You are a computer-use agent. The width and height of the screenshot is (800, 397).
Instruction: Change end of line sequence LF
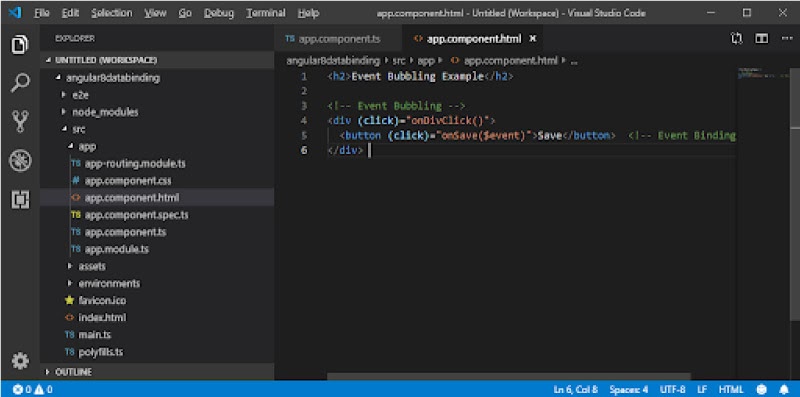point(702,389)
